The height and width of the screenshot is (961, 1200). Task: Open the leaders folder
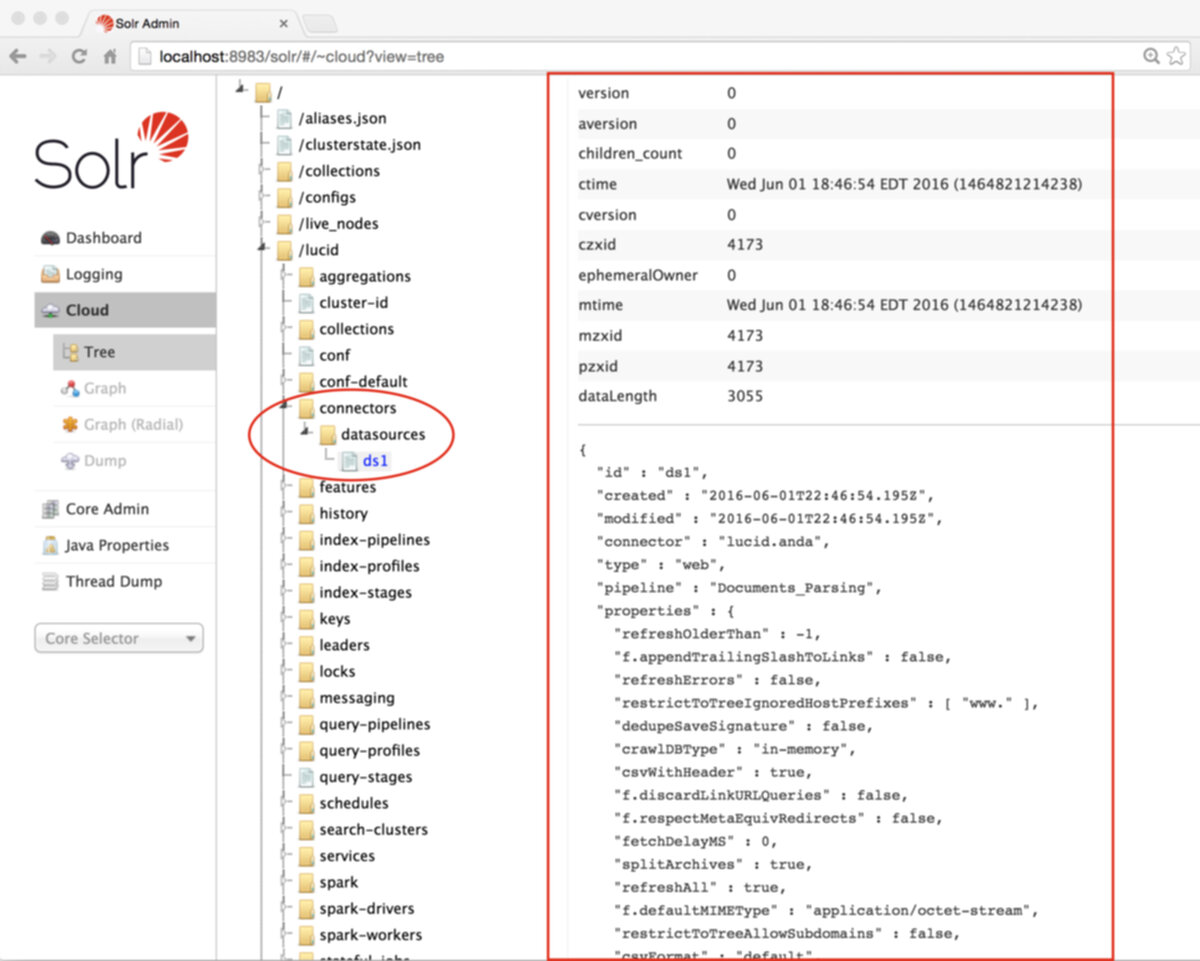pyautogui.click(x=344, y=645)
